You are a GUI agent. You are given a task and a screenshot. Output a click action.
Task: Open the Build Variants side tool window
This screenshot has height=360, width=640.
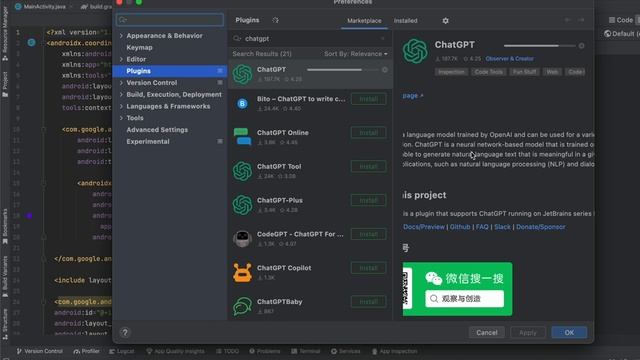(5, 278)
